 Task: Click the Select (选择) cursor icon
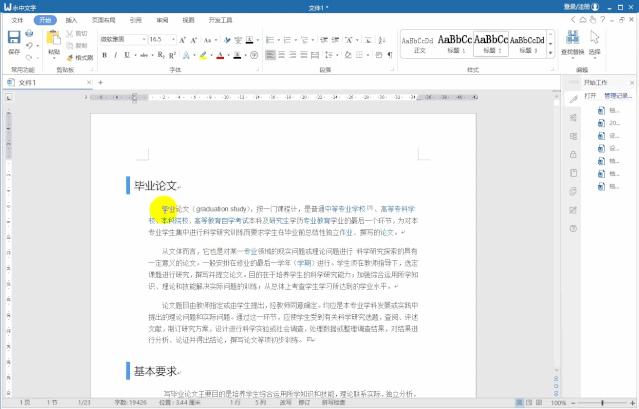(x=595, y=37)
